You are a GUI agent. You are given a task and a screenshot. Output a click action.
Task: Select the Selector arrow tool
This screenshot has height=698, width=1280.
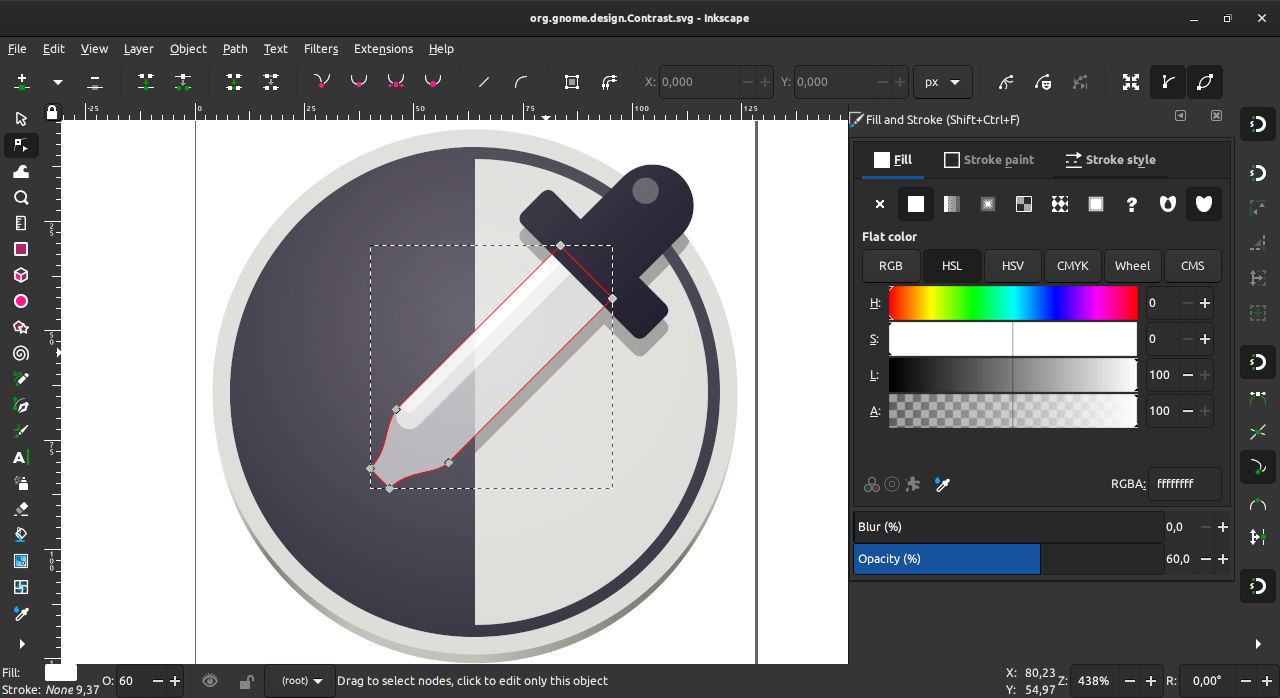(x=21, y=119)
